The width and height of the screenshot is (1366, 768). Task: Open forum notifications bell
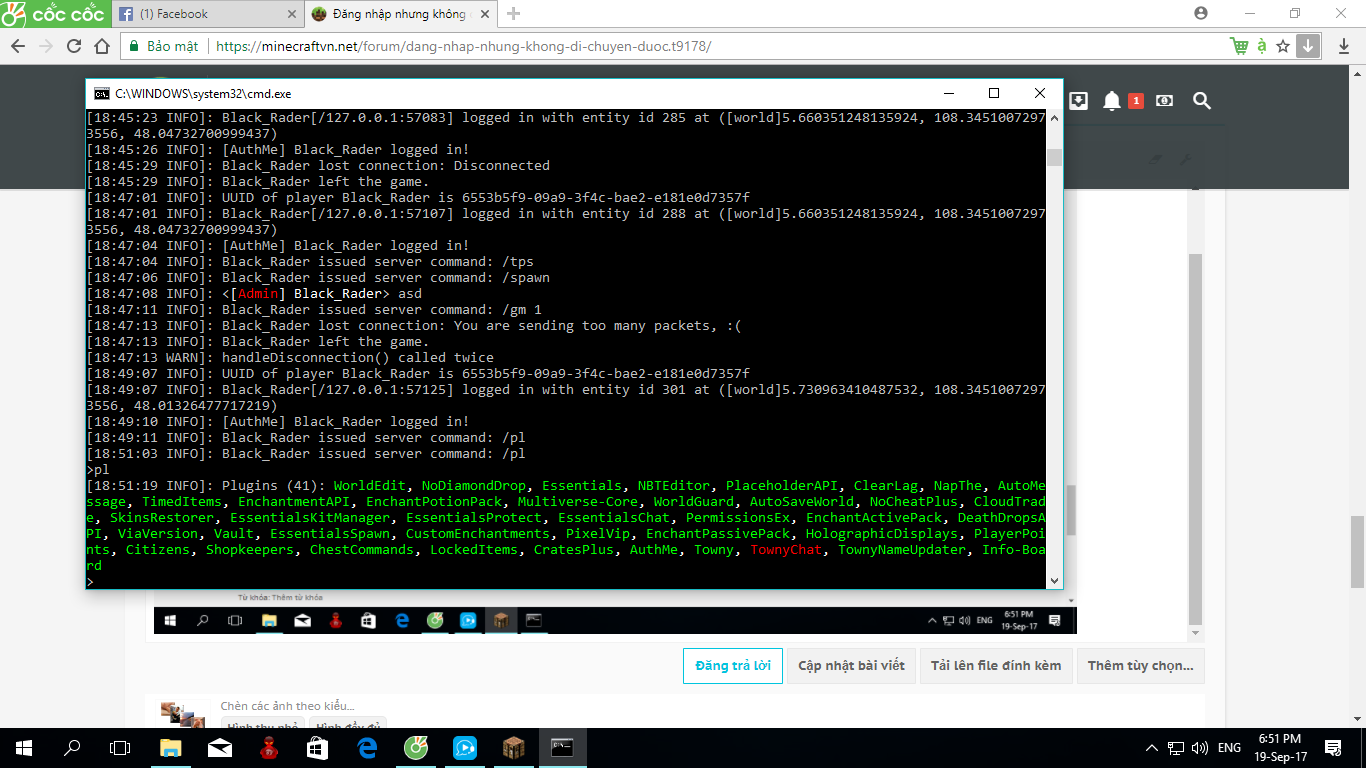click(x=1112, y=100)
